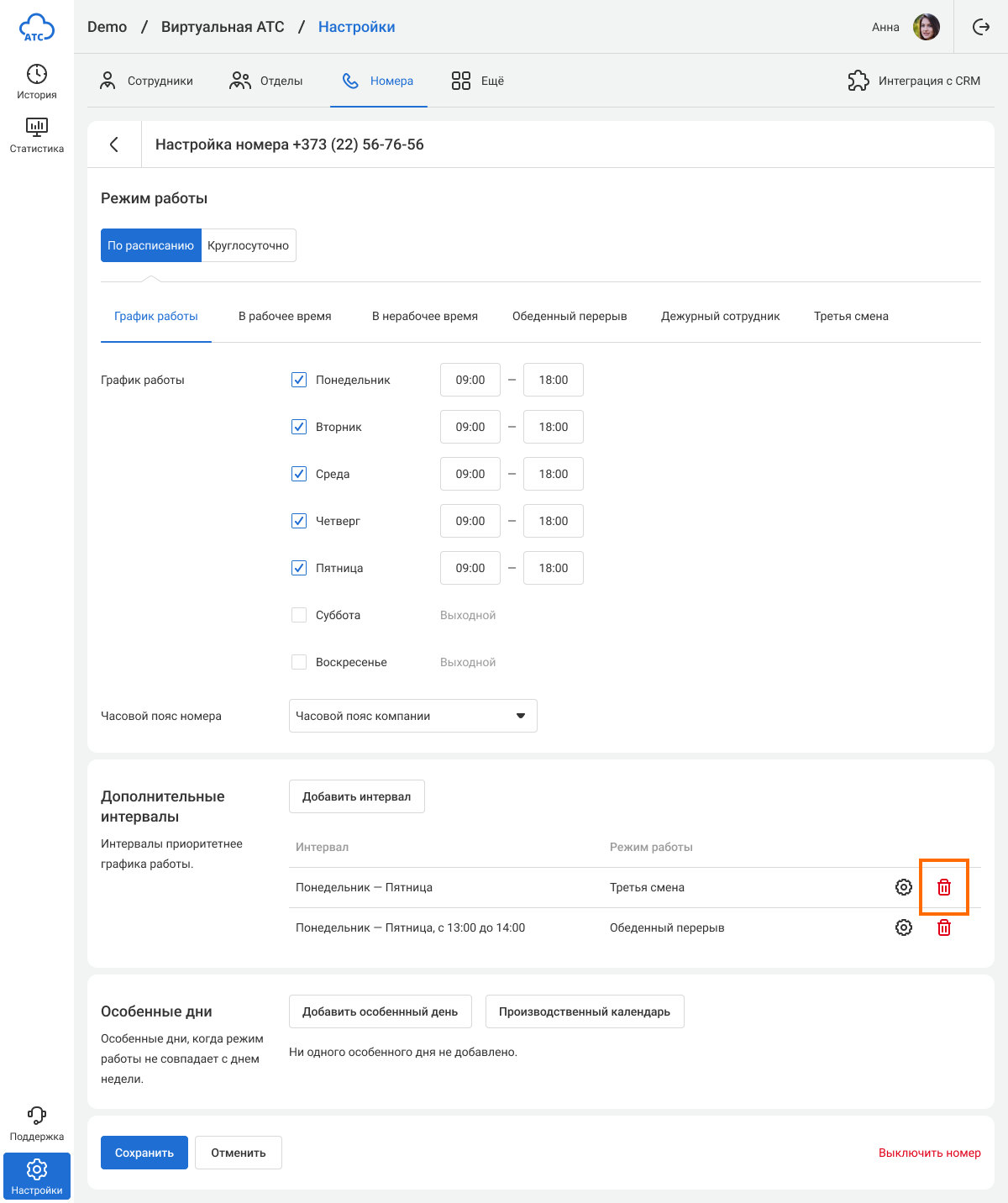Enable the Воскресенье checkbox

coord(299,662)
